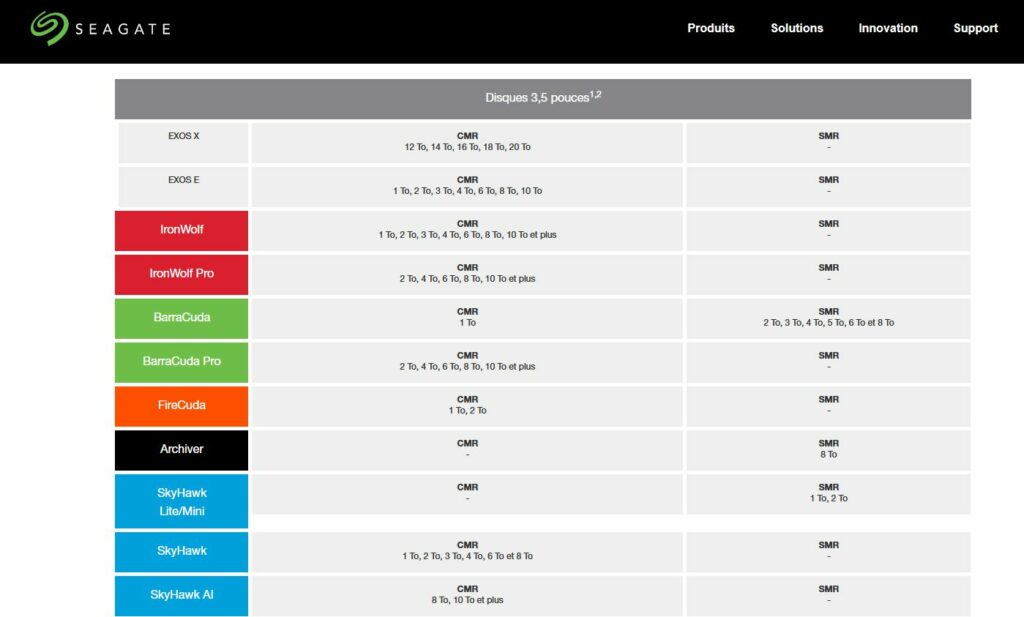Click BarraCuda SMR capacities '2 To, 3 To, 4 To, 5 To, 6 To et 8 To'

tap(829, 323)
